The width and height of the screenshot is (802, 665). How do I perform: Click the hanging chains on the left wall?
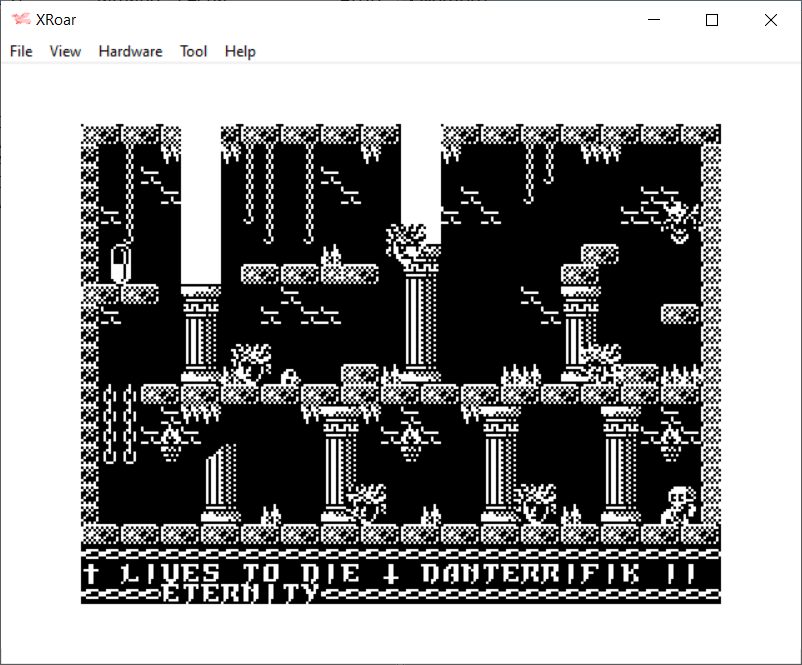click(119, 424)
